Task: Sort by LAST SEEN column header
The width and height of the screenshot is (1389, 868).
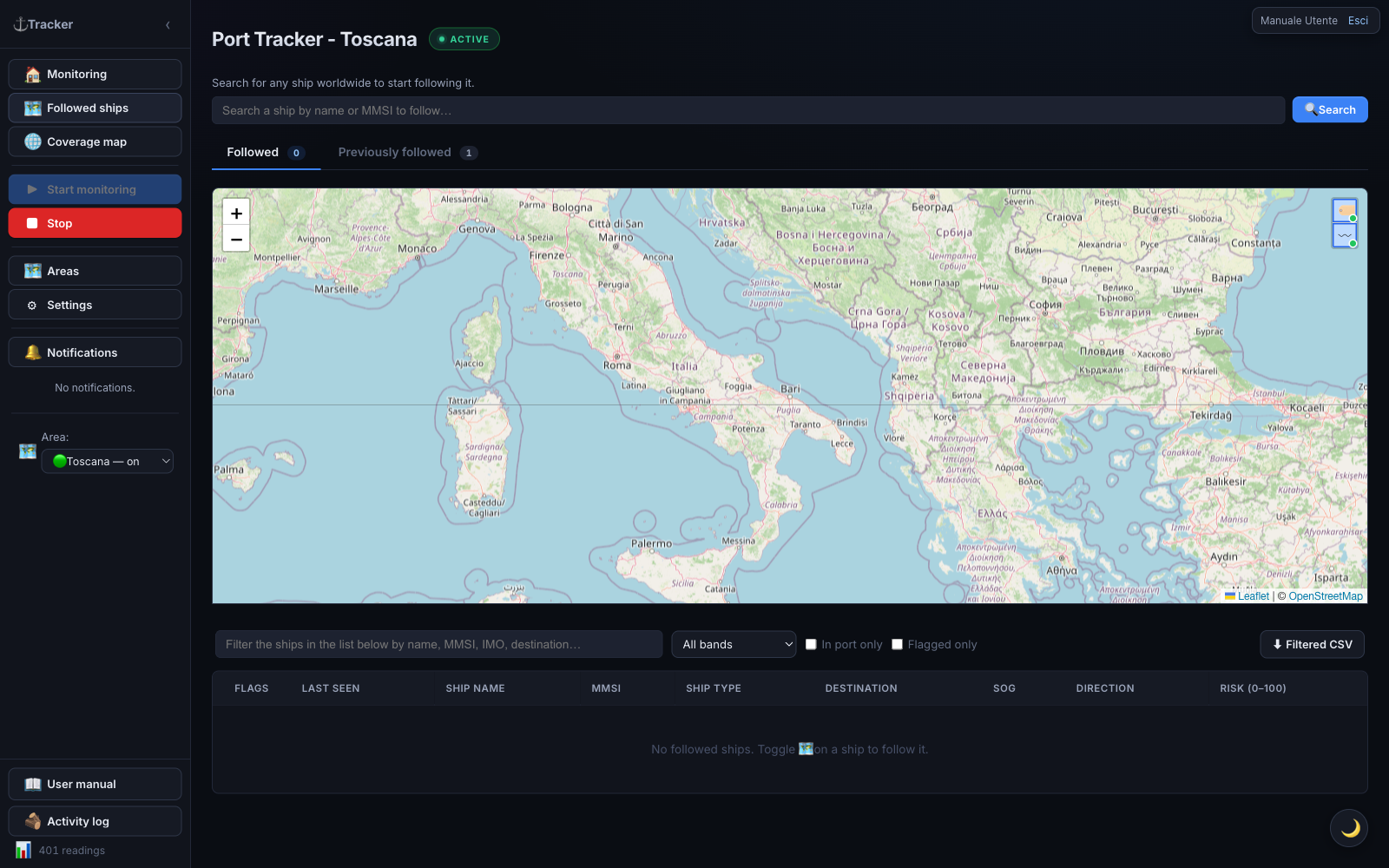Action: click(331, 688)
